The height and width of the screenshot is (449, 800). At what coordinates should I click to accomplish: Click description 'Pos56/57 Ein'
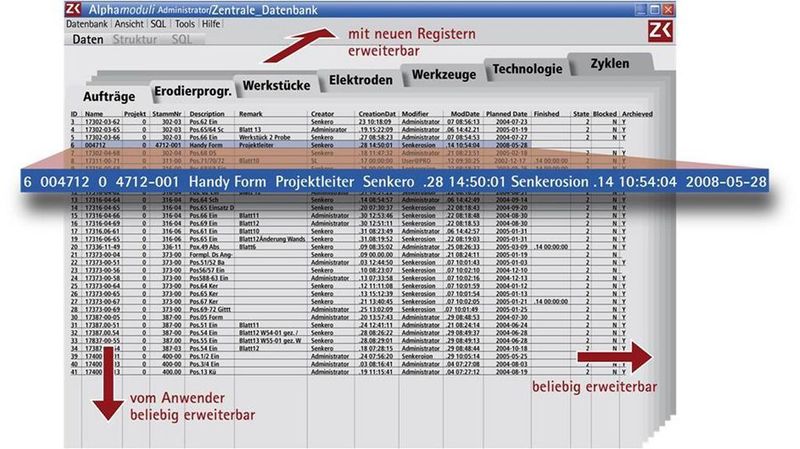[207, 270]
